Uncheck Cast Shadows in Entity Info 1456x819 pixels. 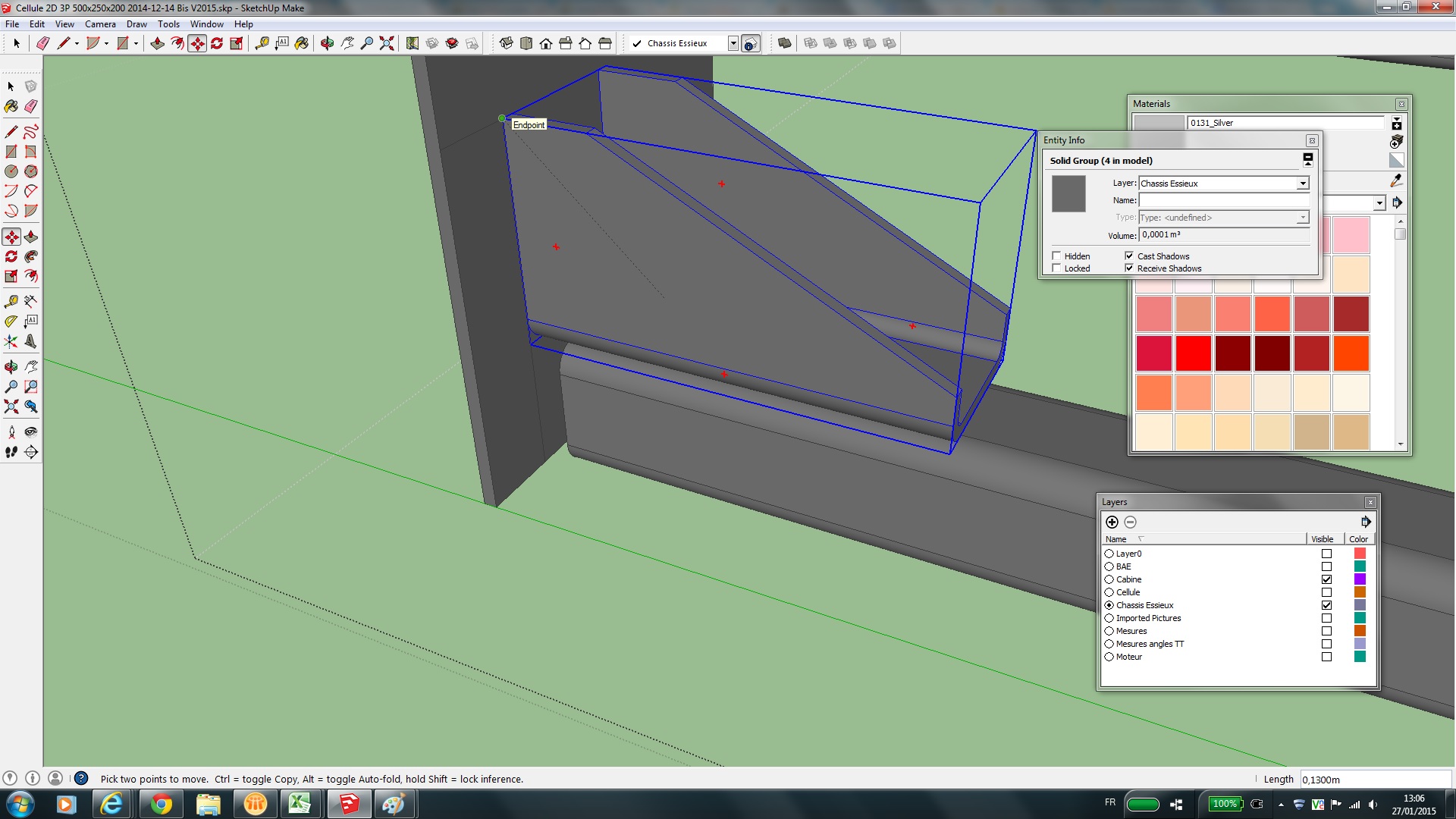point(1129,256)
